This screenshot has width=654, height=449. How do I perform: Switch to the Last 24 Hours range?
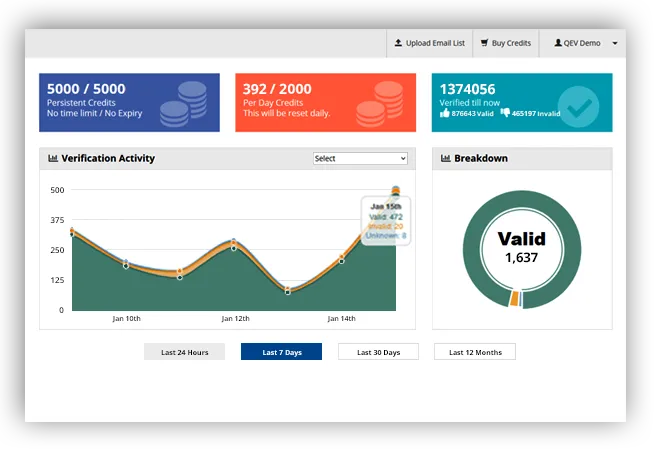[x=184, y=352]
